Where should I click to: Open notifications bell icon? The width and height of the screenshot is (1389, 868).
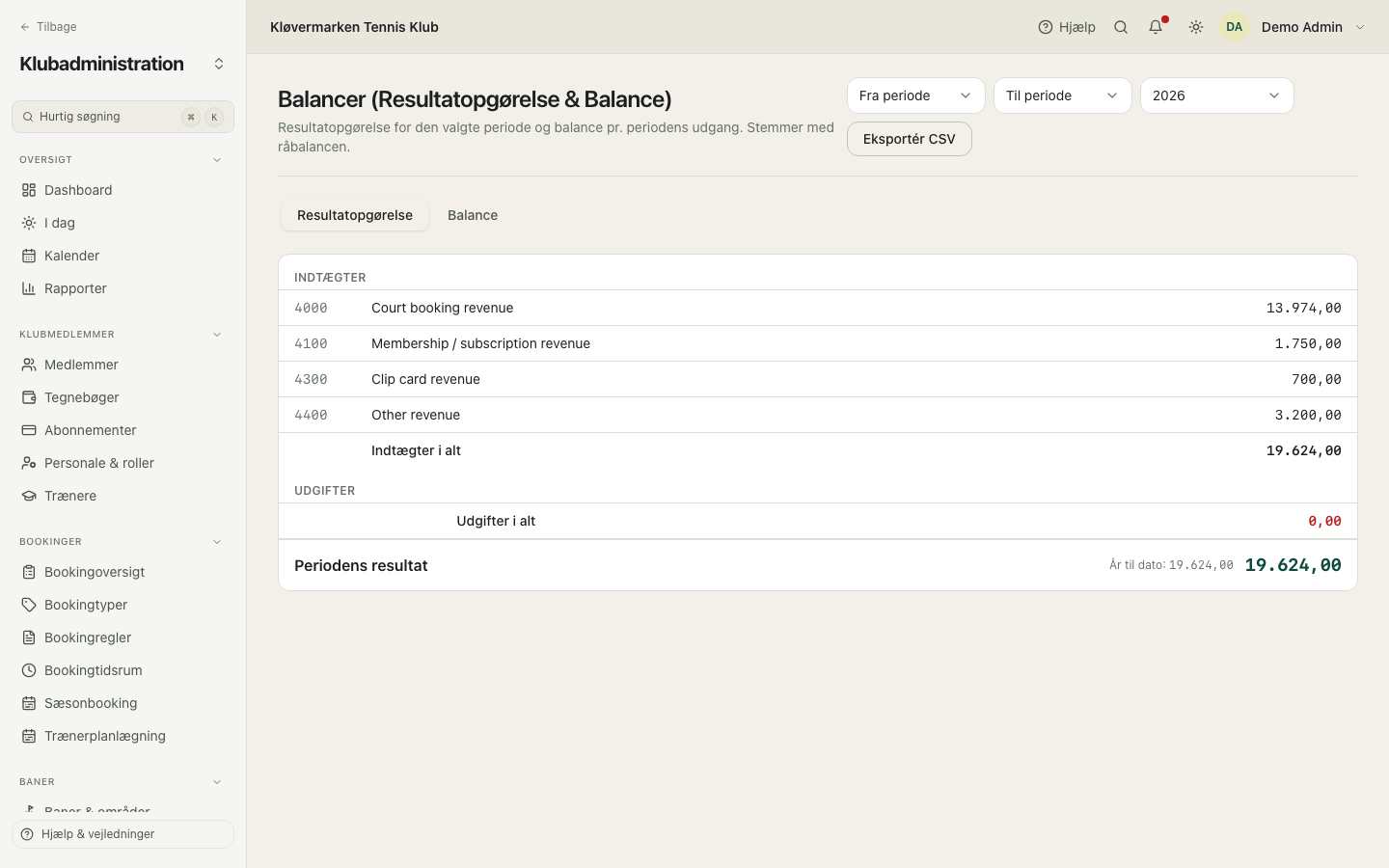[1156, 27]
